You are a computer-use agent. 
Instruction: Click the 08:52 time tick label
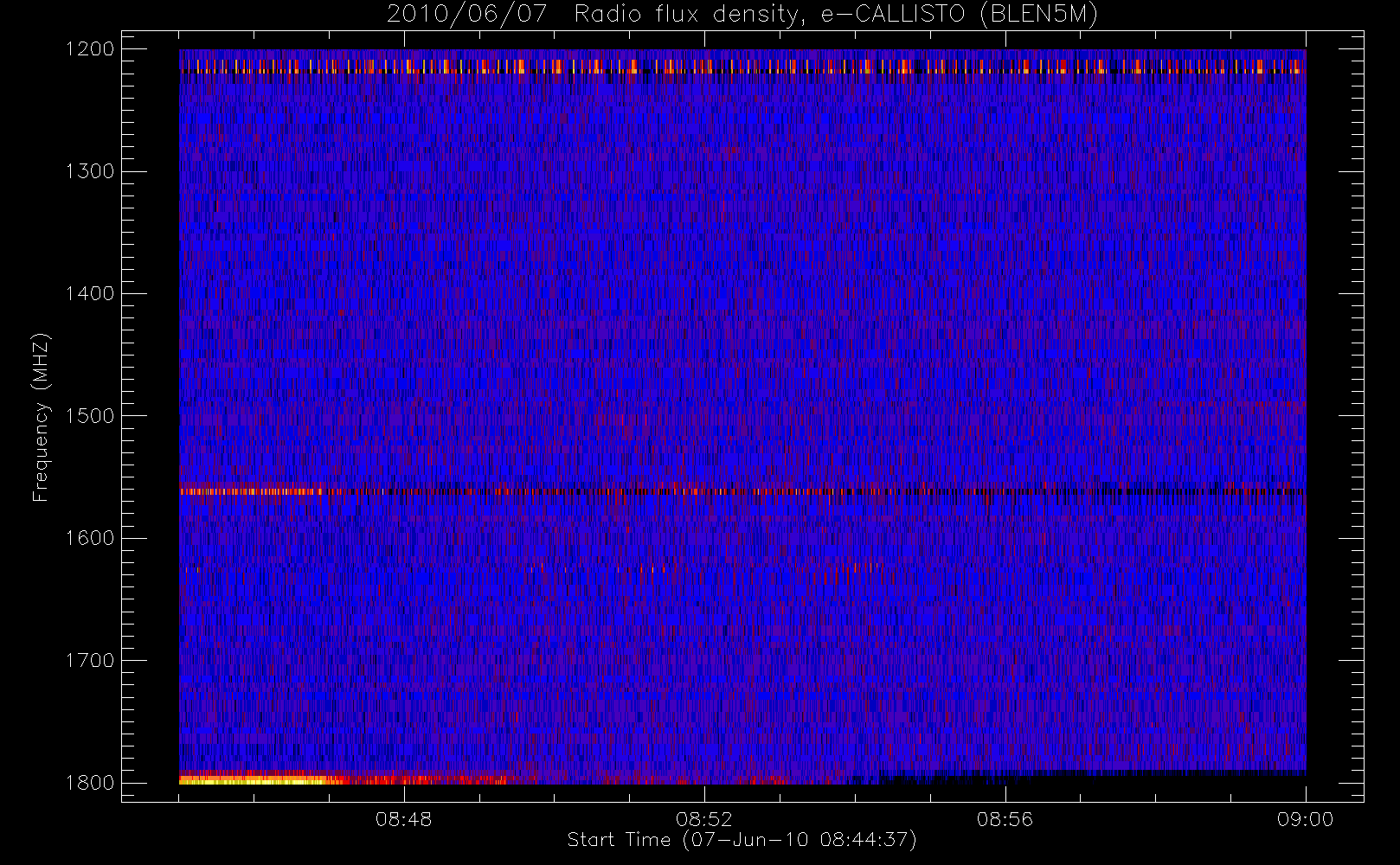pos(704,819)
